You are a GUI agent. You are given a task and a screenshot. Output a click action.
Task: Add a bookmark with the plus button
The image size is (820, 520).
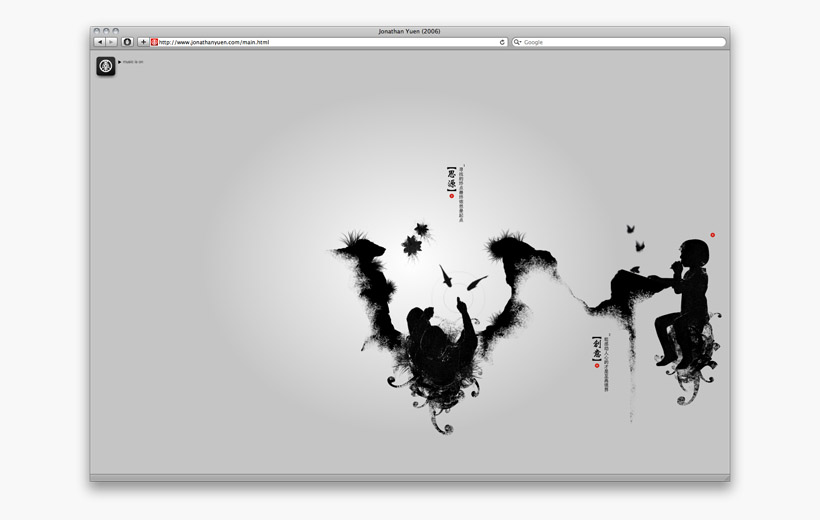click(x=143, y=42)
